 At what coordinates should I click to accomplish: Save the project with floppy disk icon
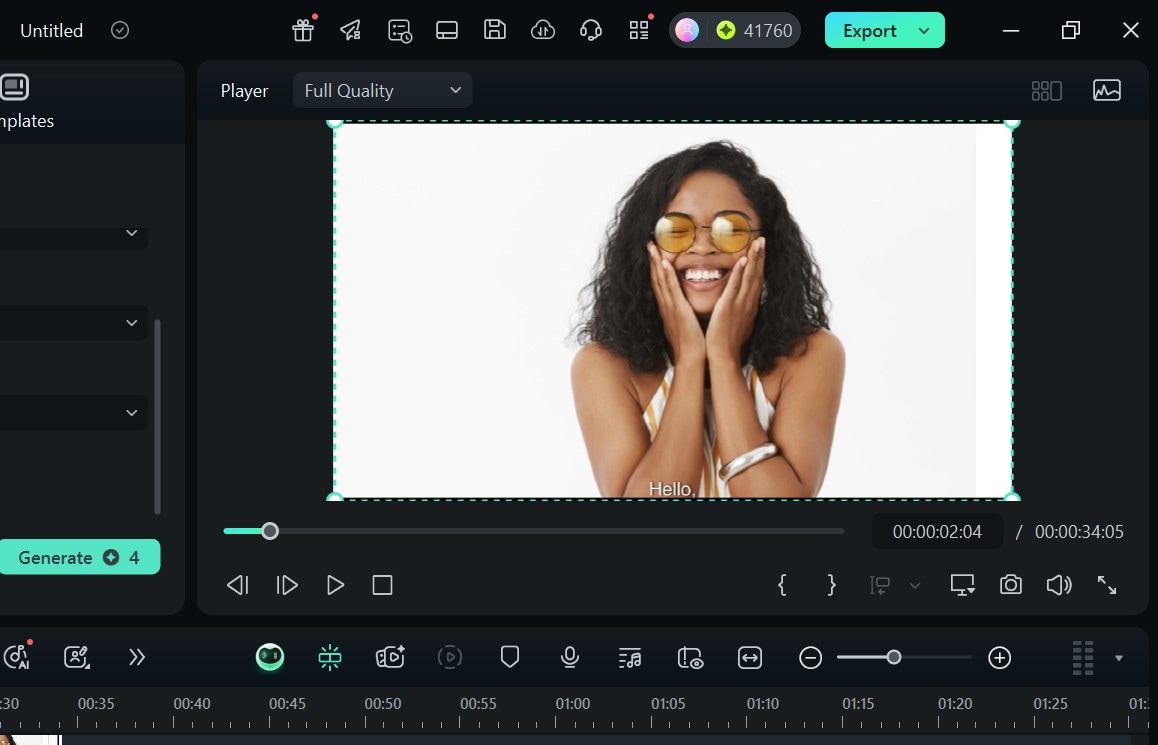click(x=495, y=30)
